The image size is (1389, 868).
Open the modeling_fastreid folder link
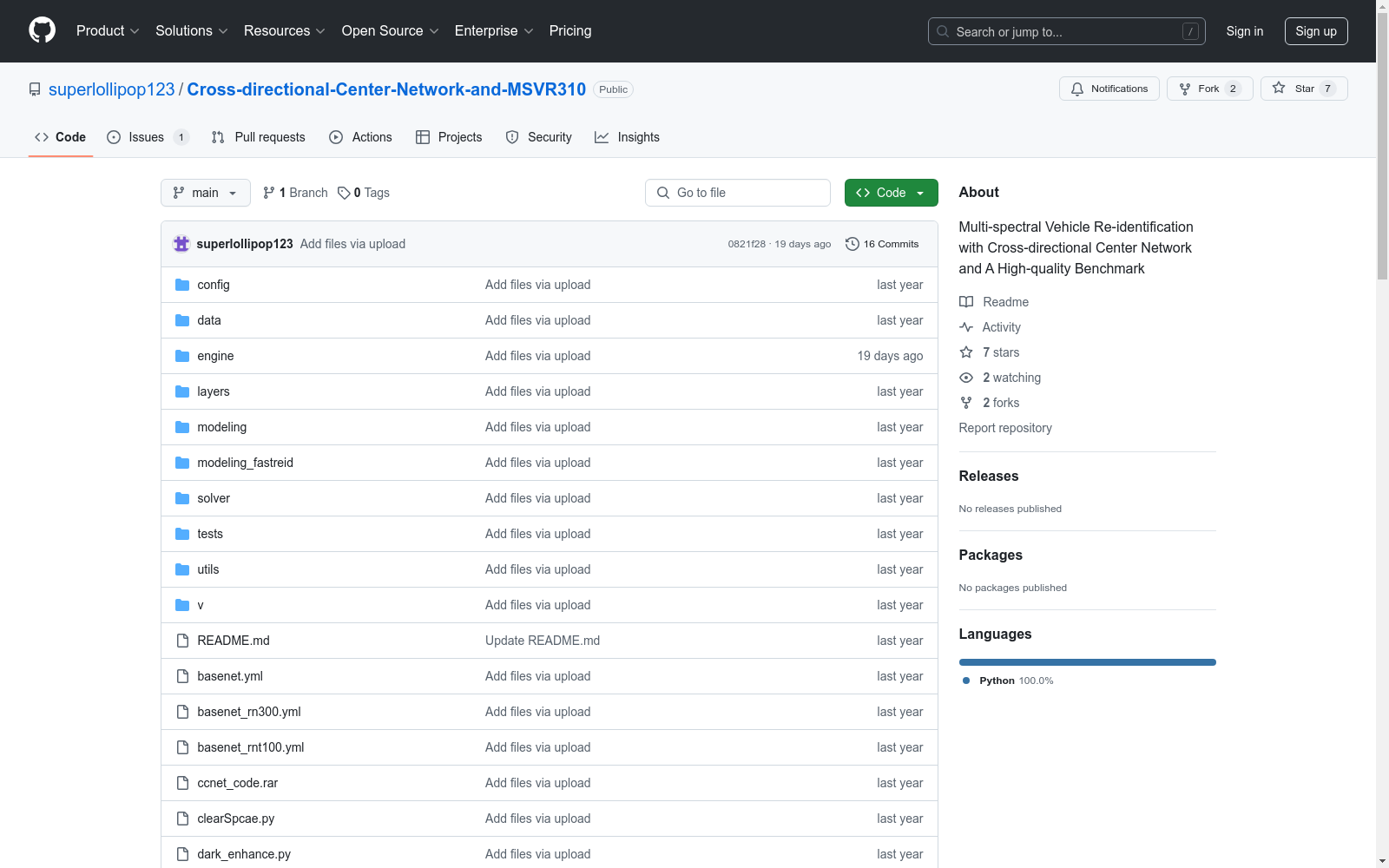245,463
